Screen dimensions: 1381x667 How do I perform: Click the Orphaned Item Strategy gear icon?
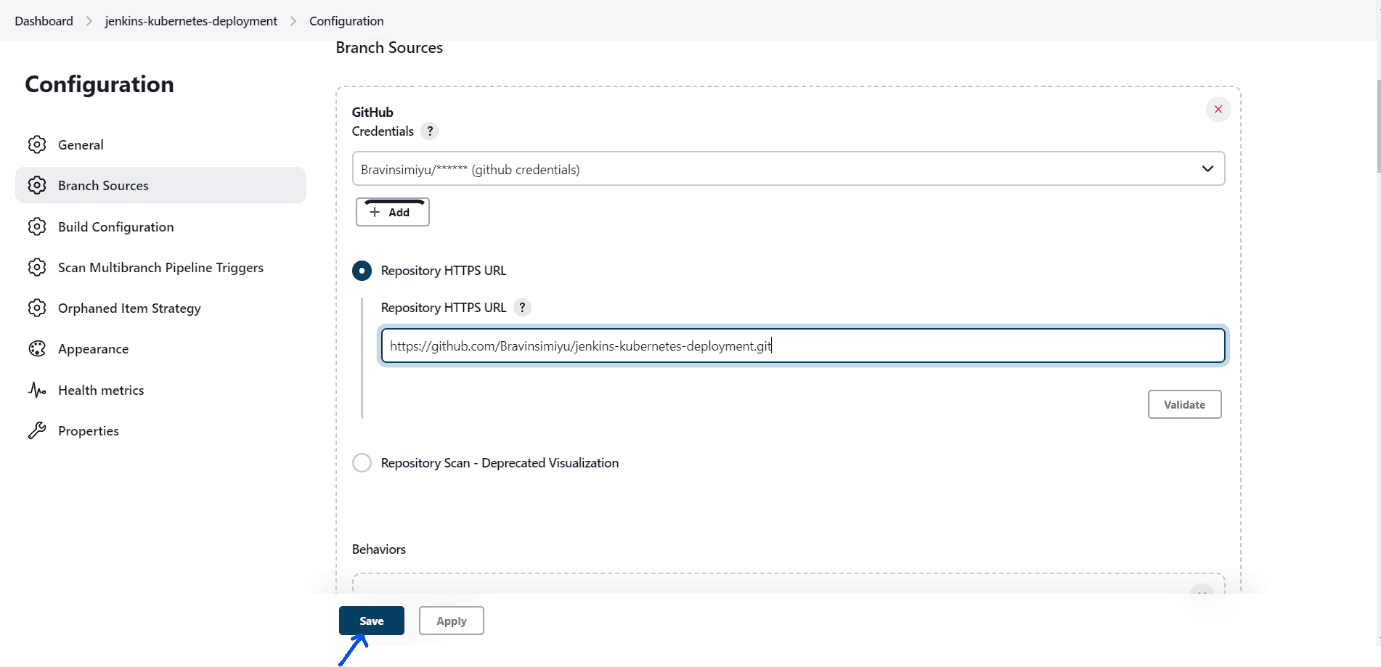point(37,308)
